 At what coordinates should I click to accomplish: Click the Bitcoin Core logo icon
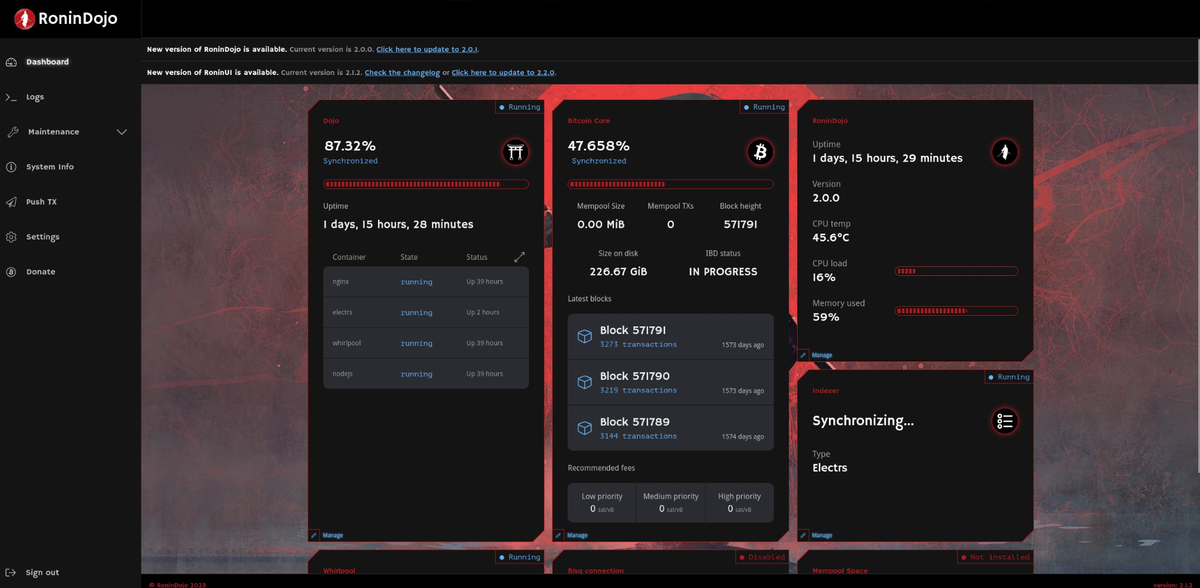pos(760,153)
